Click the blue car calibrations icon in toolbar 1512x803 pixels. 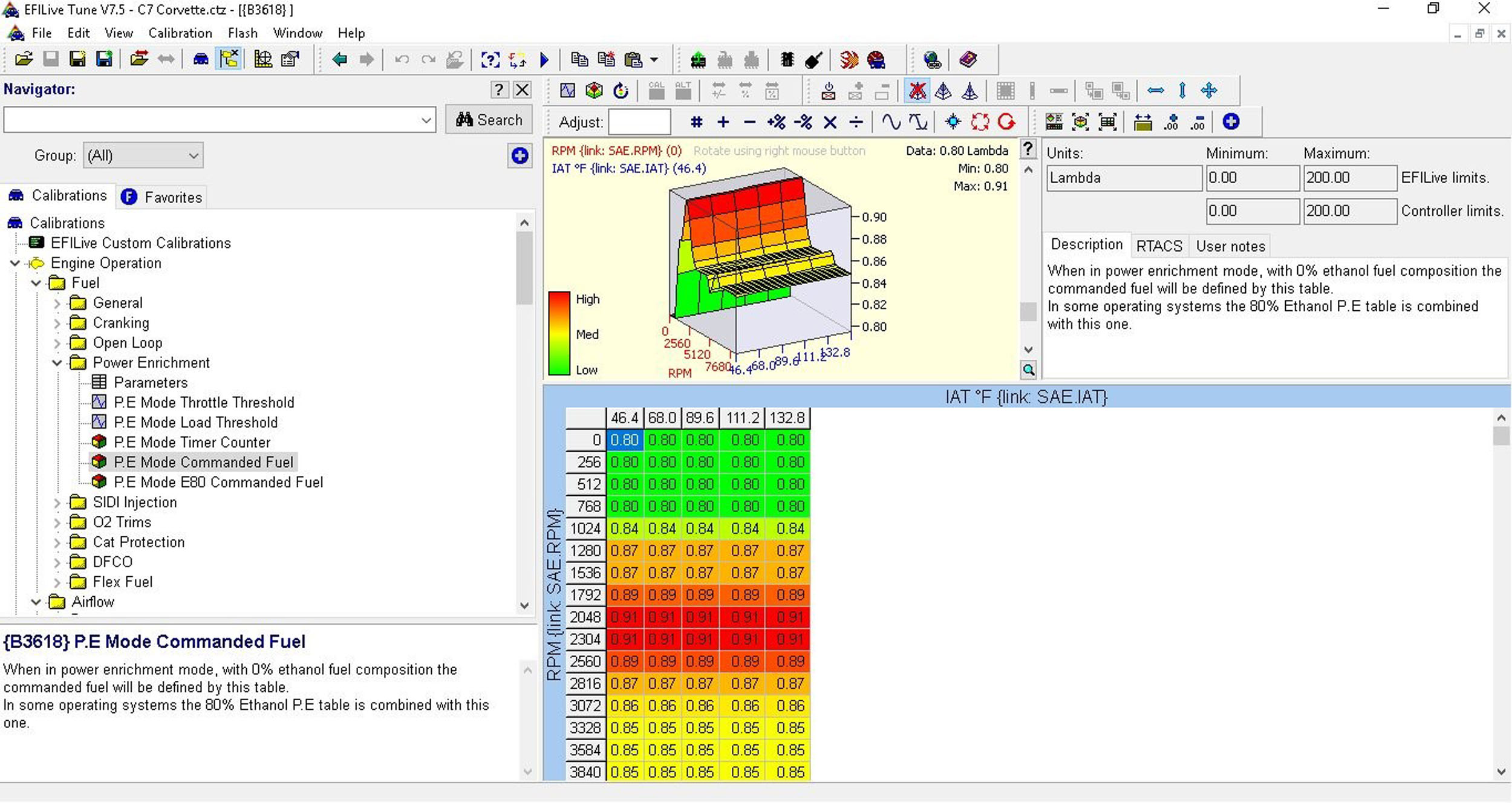(x=200, y=59)
